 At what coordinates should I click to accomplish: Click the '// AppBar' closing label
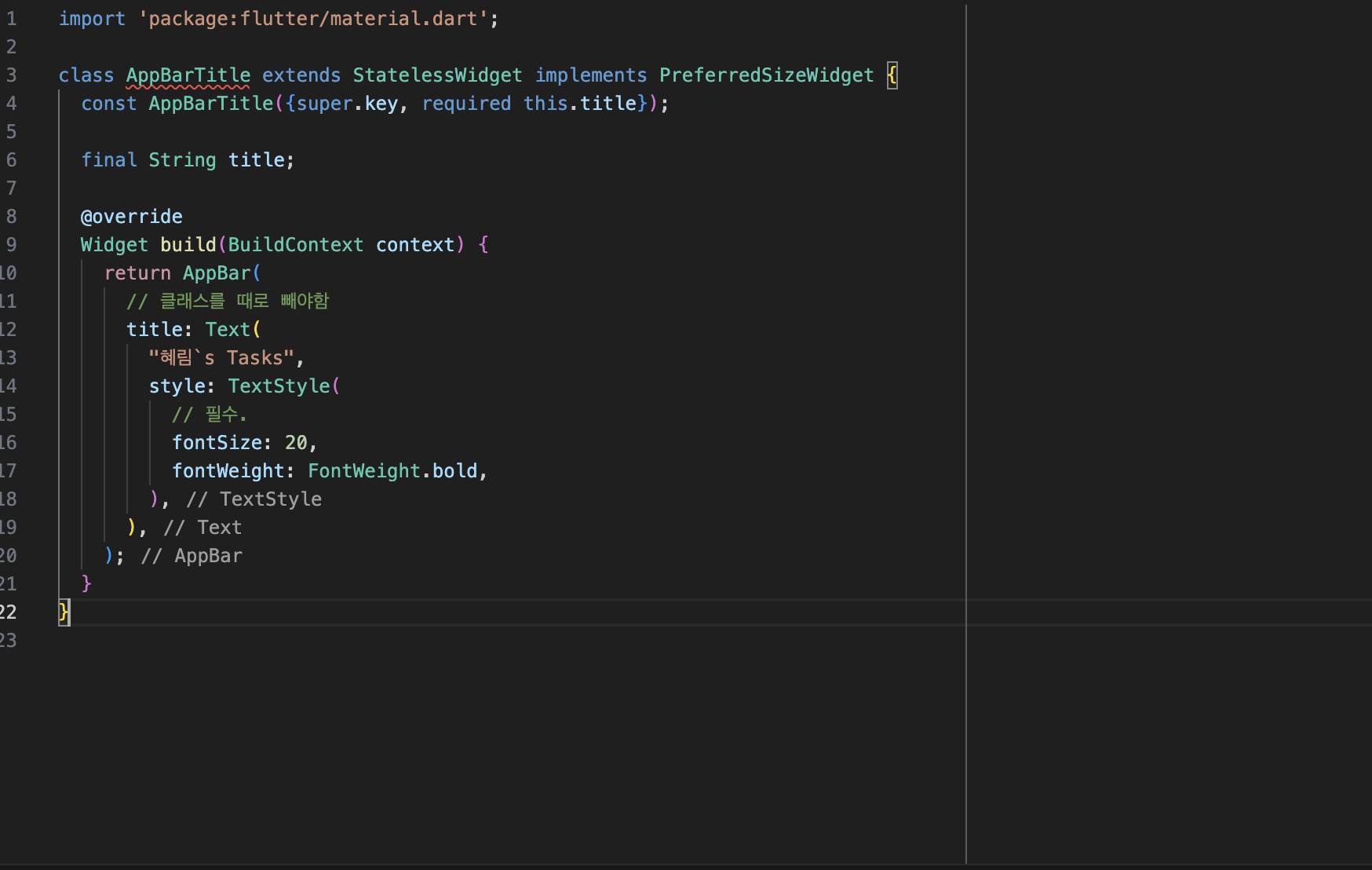click(x=192, y=556)
